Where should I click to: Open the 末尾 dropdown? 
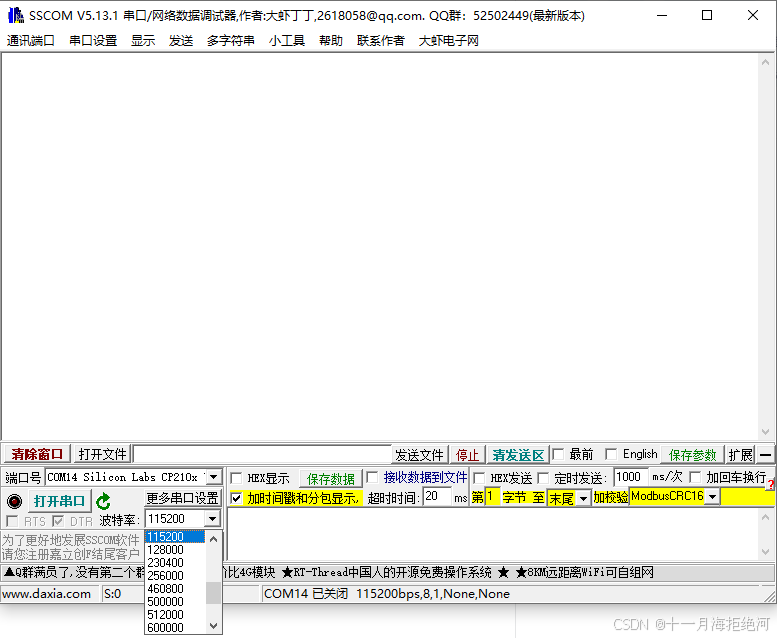(584, 498)
